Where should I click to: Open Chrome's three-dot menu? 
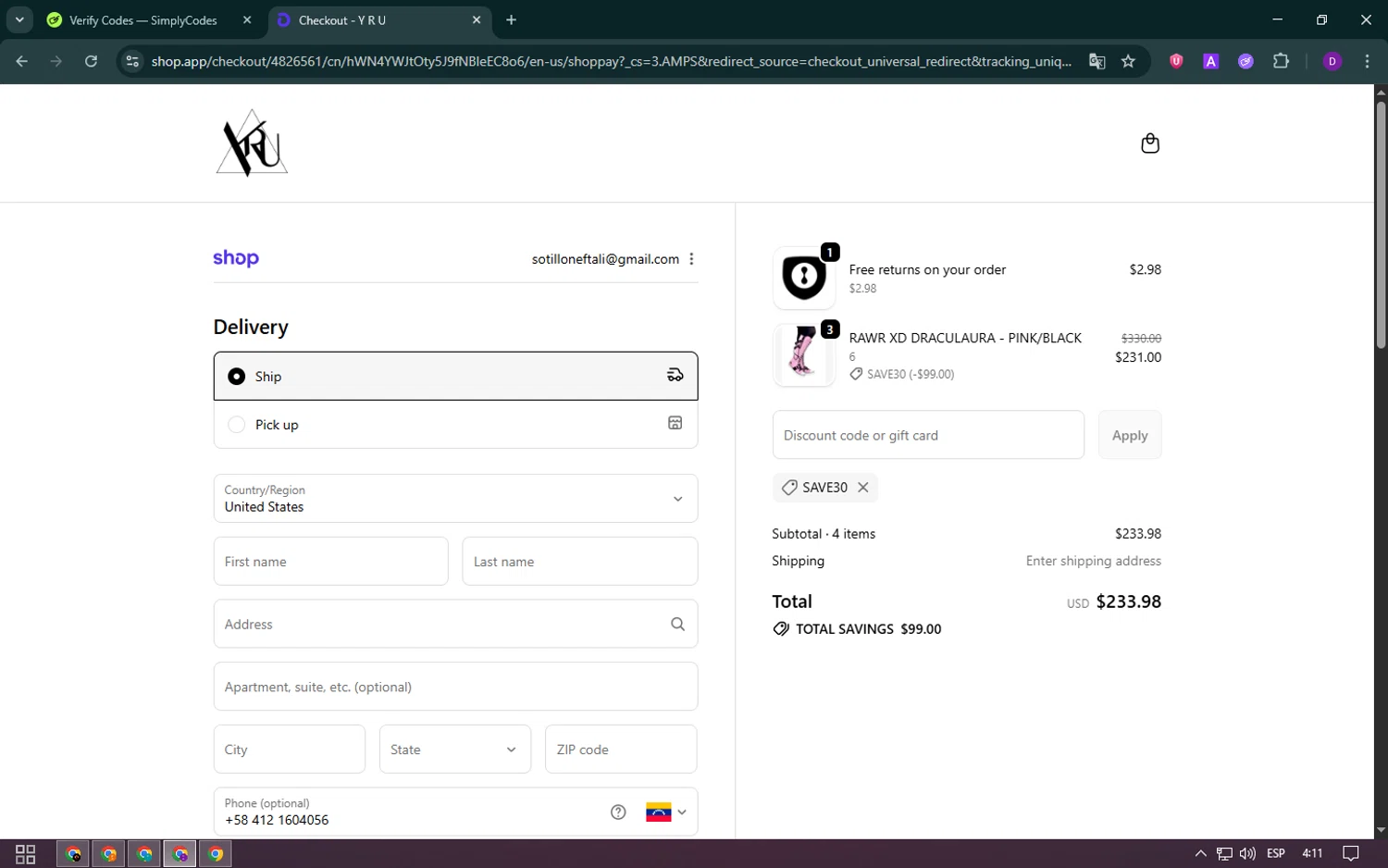click(x=1367, y=61)
